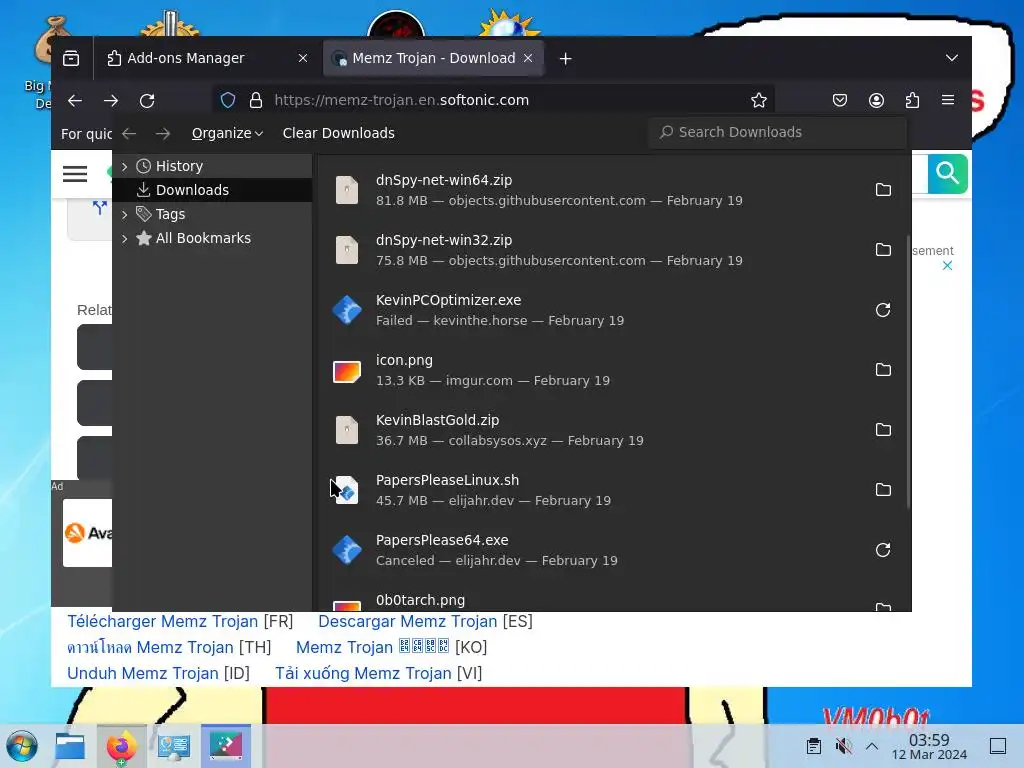Viewport: 1024px width, 768px height.
Task: Click the softonic.com address bar
Action: point(493,101)
